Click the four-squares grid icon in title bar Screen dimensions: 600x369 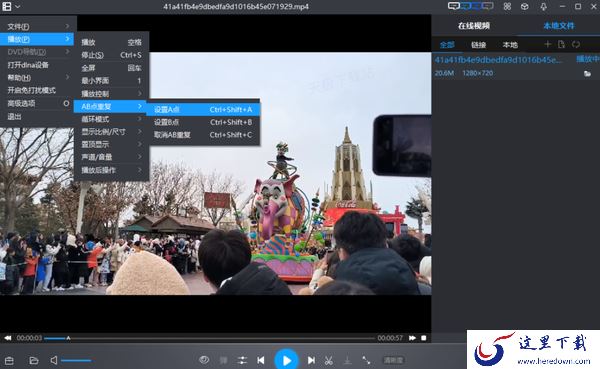507,7
